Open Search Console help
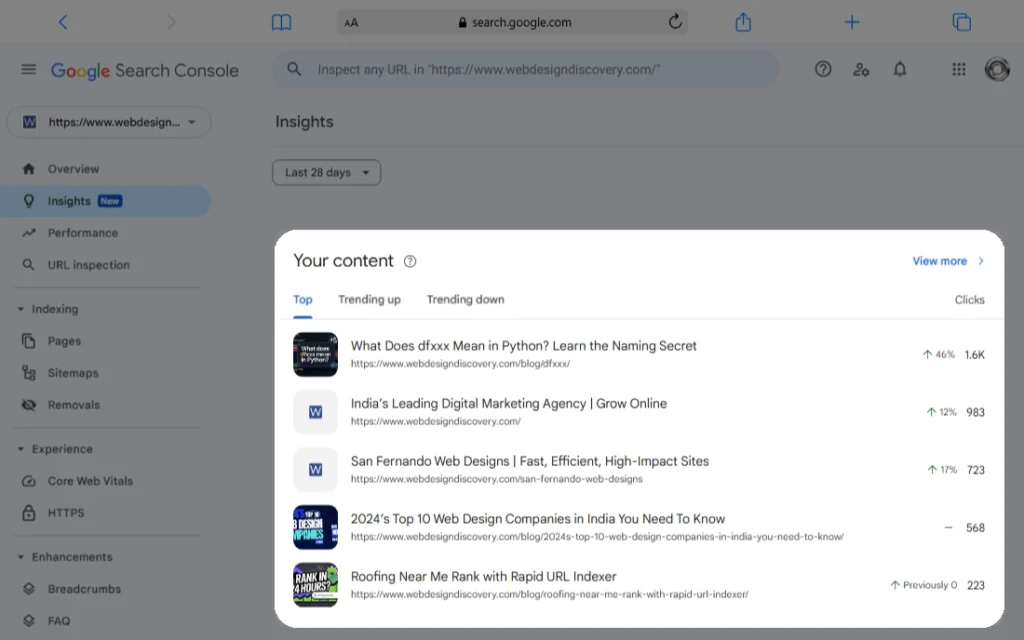The height and width of the screenshot is (640, 1024). (x=823, y=69)
